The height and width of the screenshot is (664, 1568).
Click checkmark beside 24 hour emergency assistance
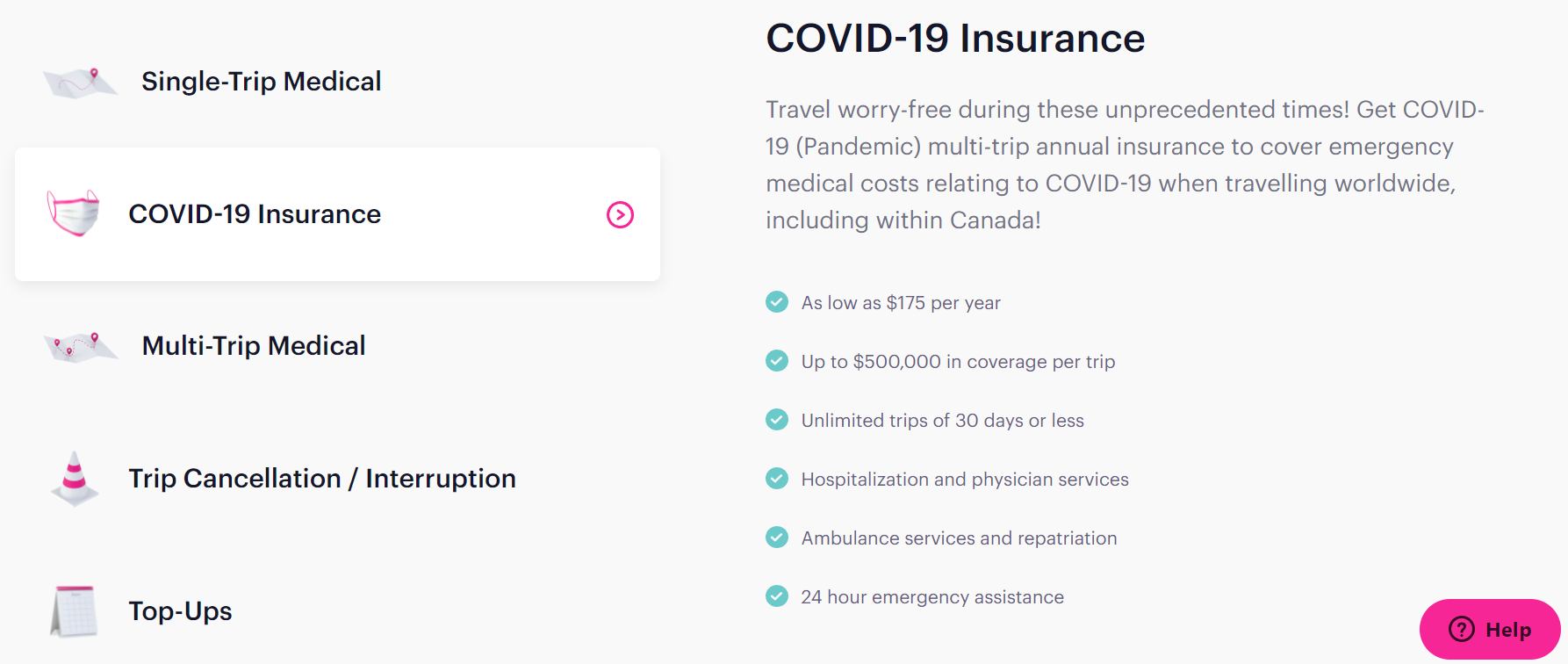pyautogui.click(x=777, y=596)
